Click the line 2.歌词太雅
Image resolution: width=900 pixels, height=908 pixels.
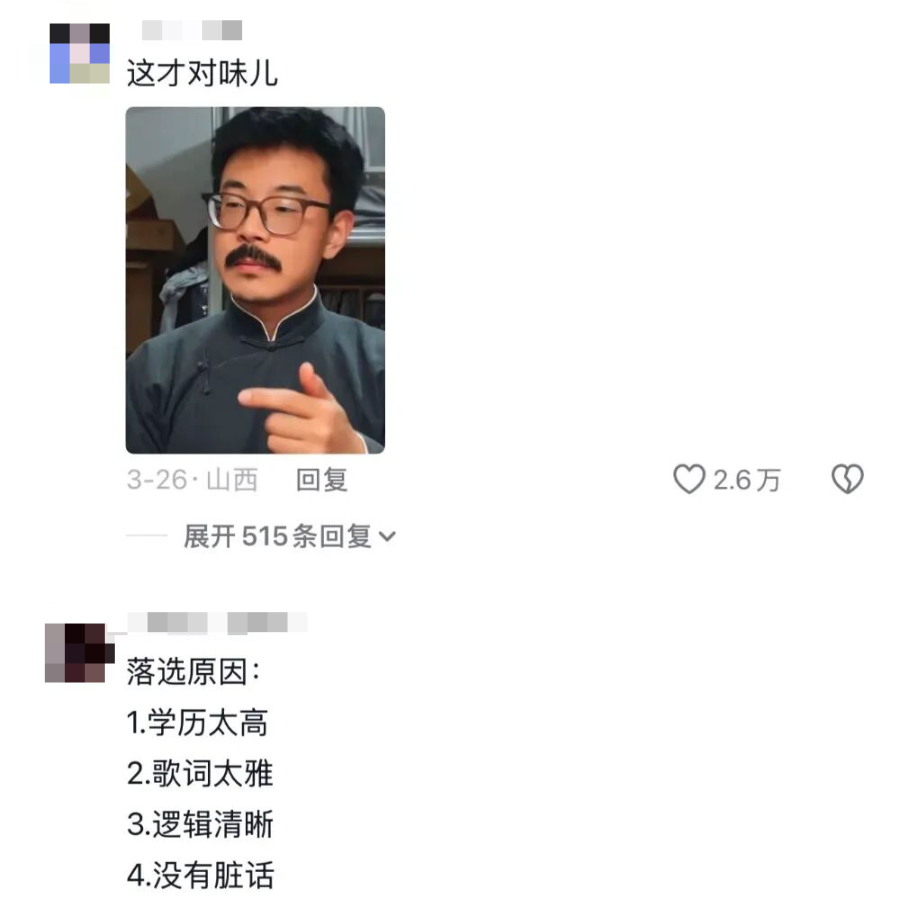click(199, 774)
